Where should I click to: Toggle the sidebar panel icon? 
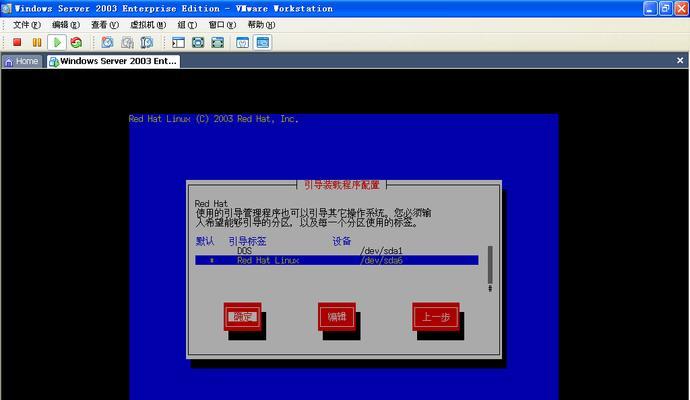pos(178,42)
